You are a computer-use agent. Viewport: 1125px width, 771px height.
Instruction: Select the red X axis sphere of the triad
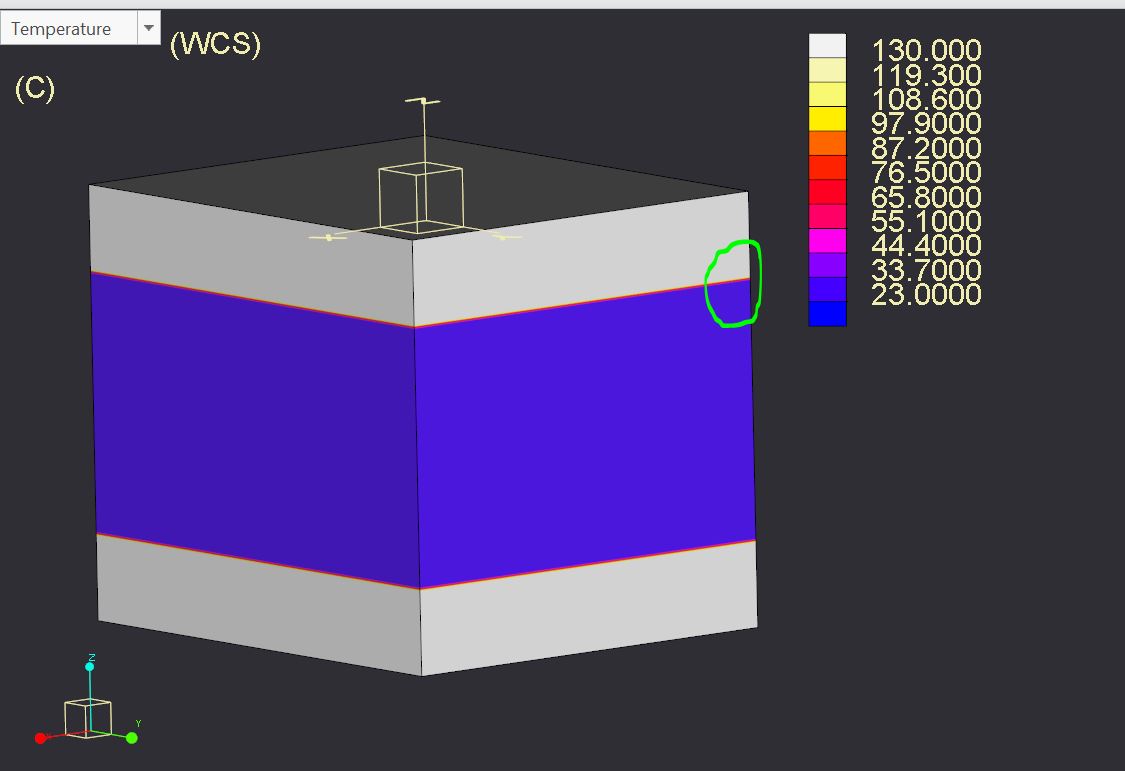[41, 738]
